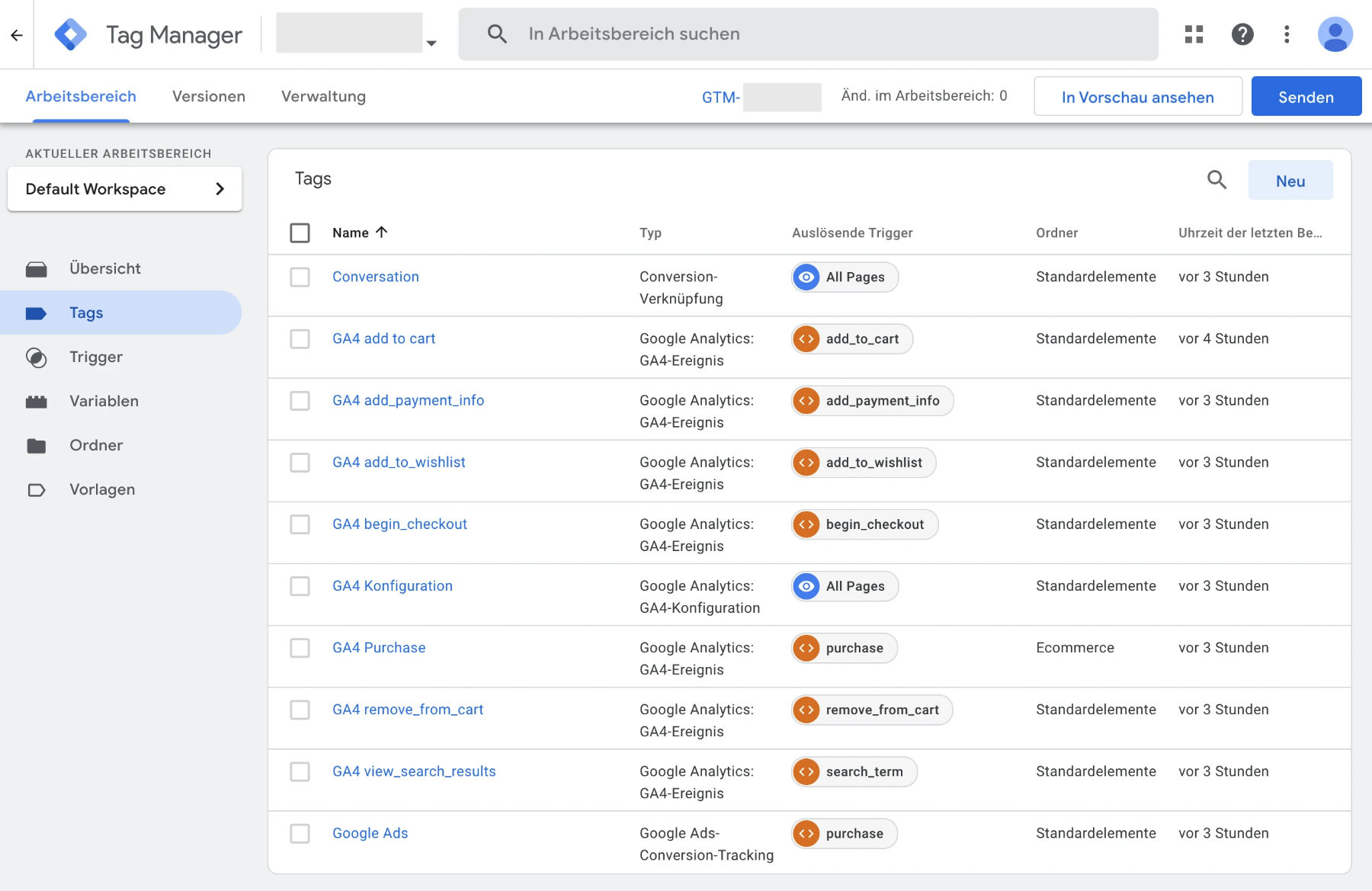
Task: Click the Übersicht sidebar icon
Action: [x=37, y=269]
